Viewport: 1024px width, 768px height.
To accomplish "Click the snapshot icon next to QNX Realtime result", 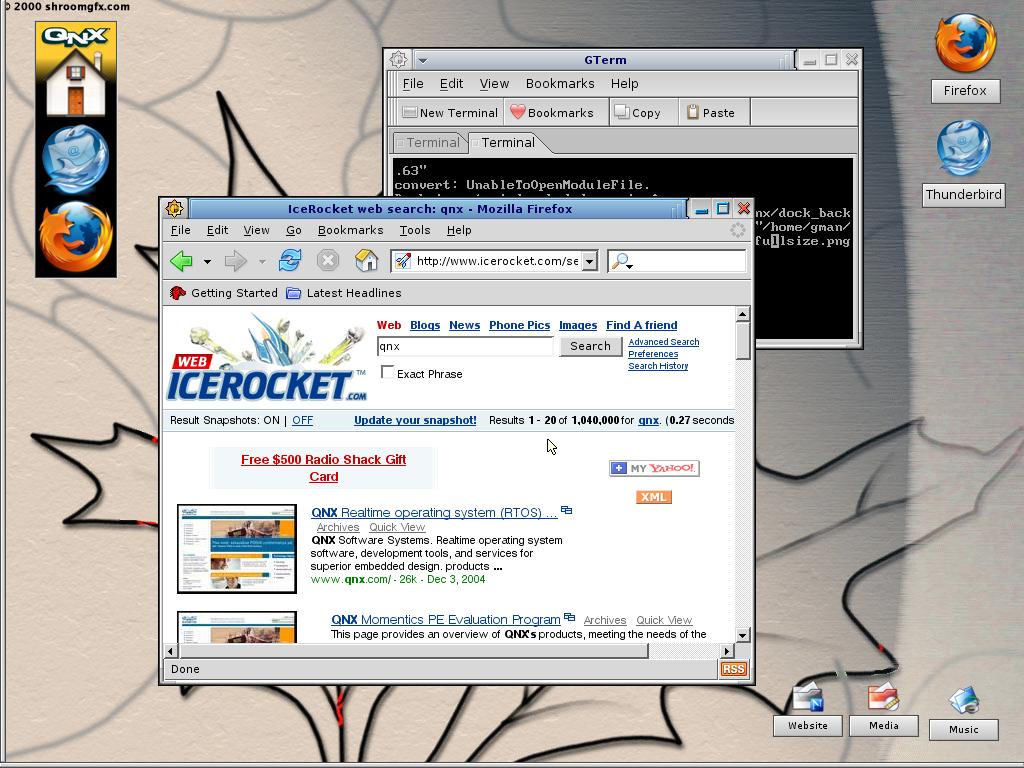I will click(566, 510).
